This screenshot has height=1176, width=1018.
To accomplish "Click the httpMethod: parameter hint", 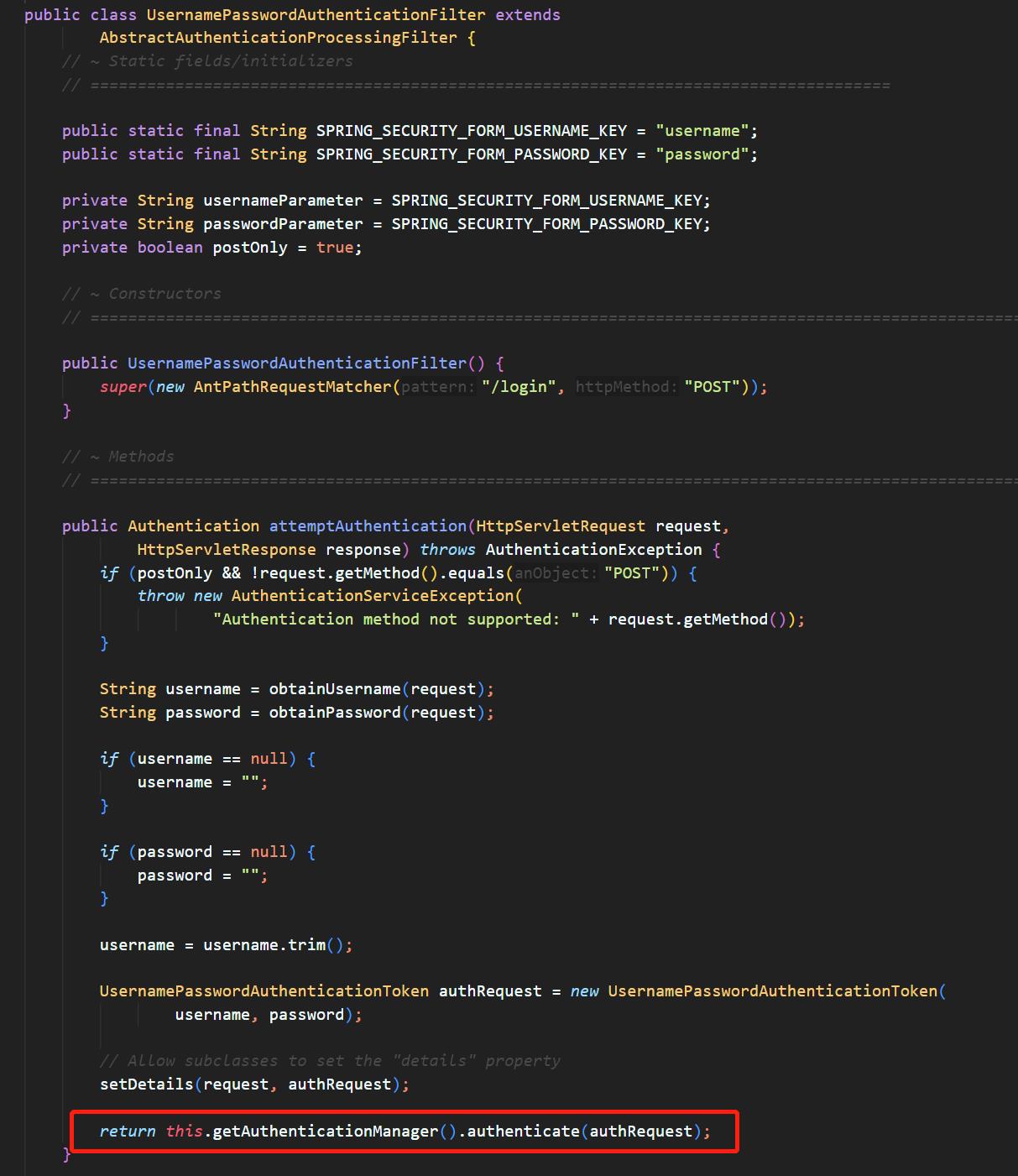I will [625, 387].
